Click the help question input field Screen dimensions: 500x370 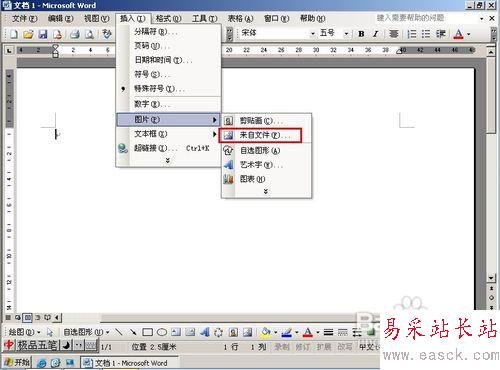427,18
